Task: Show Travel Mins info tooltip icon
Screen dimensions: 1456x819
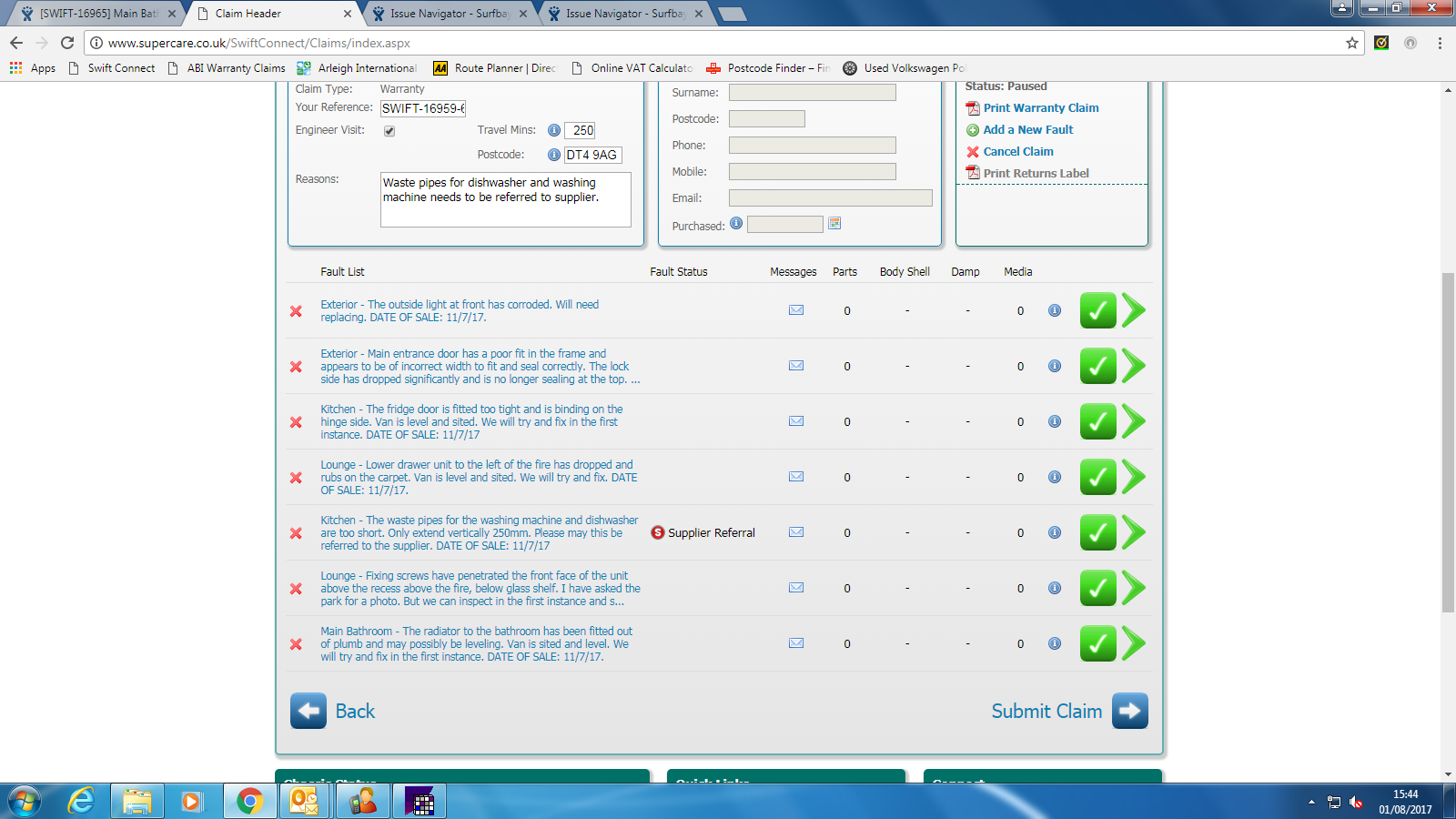Action: click(x=554, y=130)
